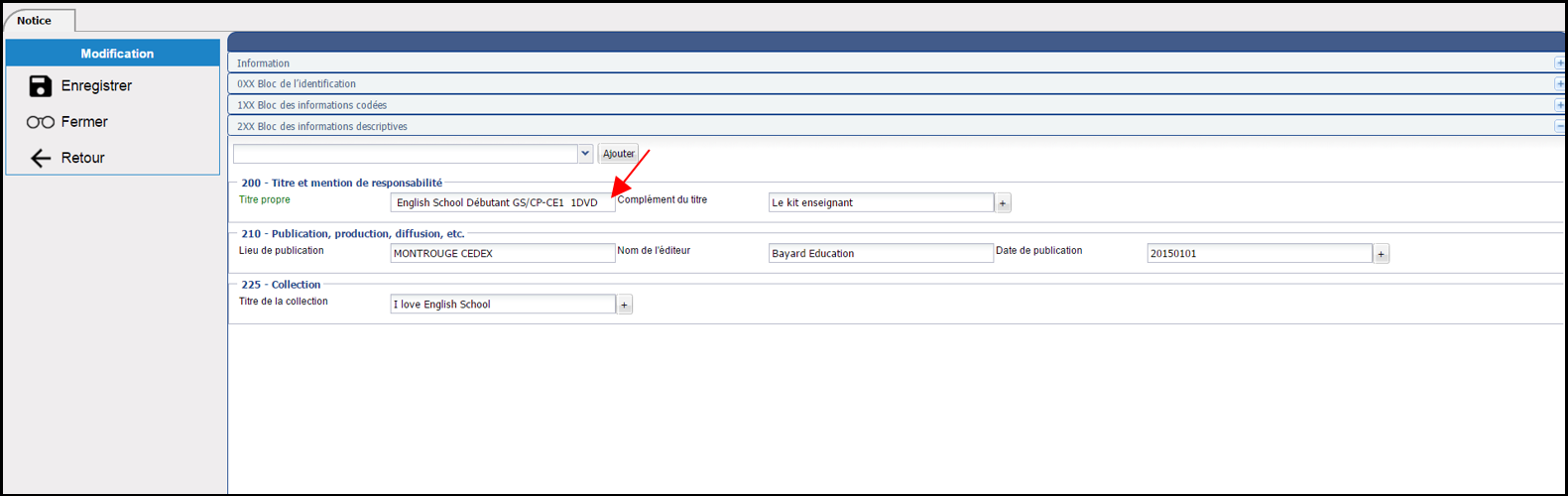Click the Modification panel header

coord(113,54)
